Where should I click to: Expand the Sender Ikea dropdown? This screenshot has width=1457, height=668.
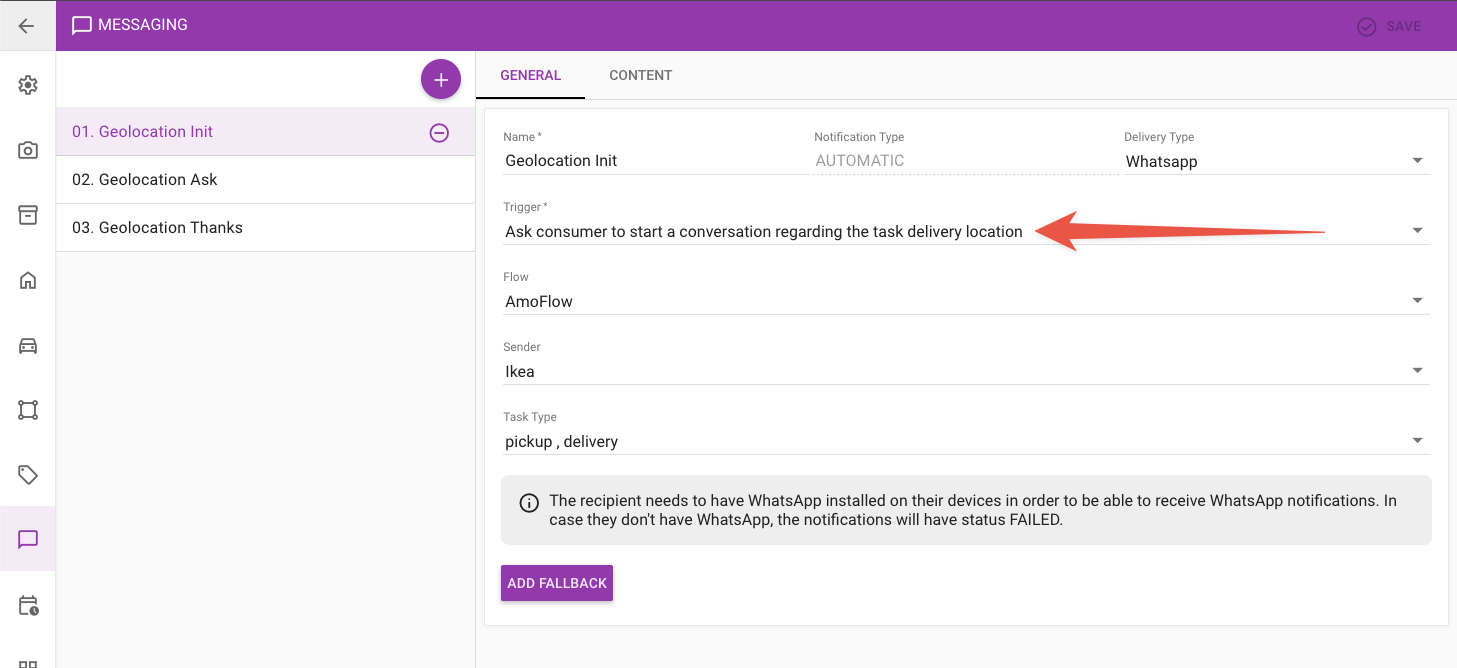tap(966, 371)
